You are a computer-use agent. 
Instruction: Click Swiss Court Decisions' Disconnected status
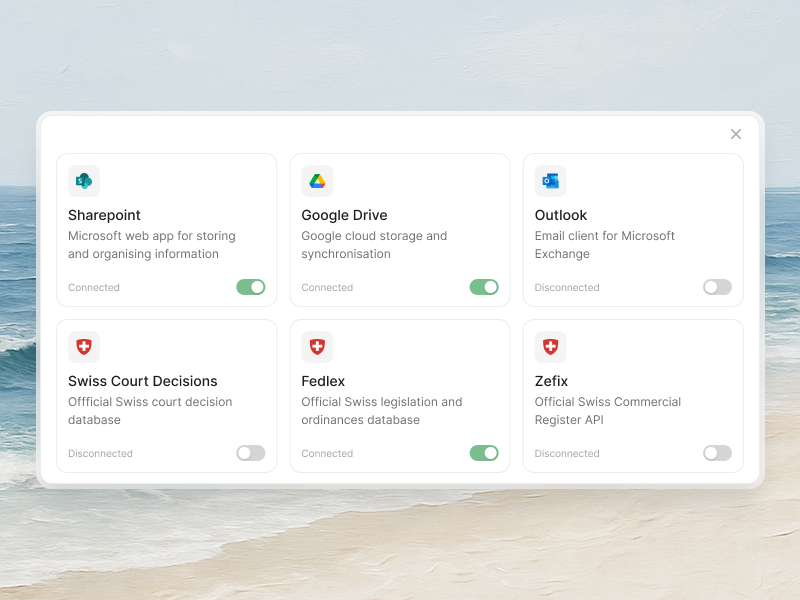[x=101, y=453]
